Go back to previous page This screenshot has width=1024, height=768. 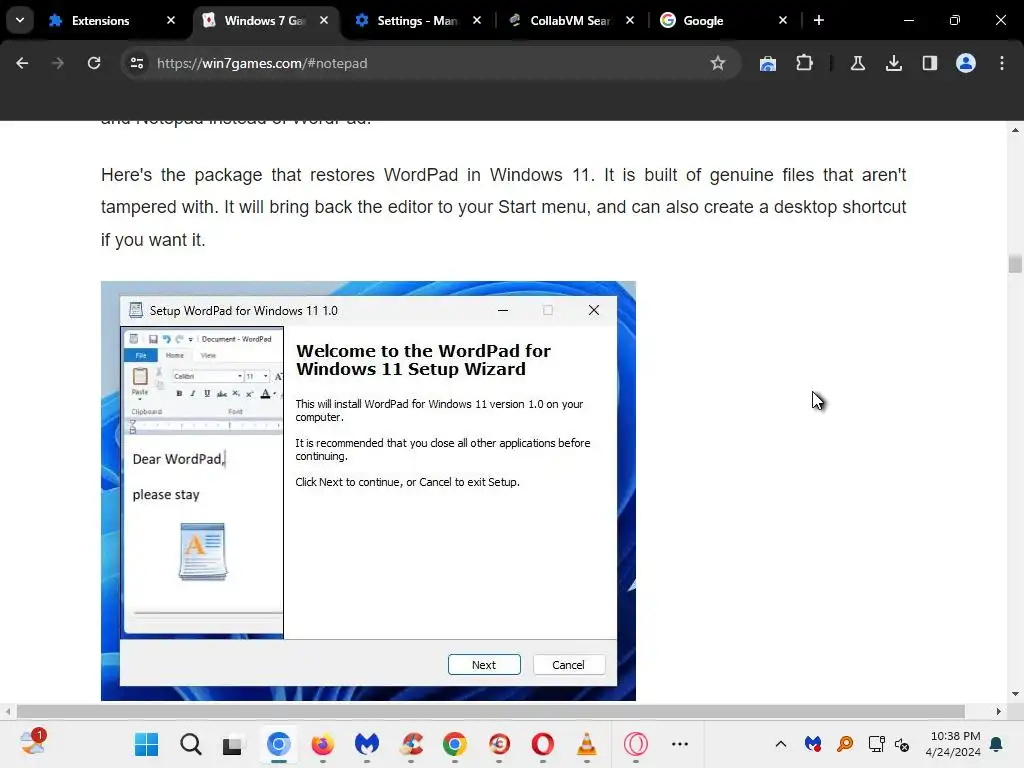(x=22, y=63)
